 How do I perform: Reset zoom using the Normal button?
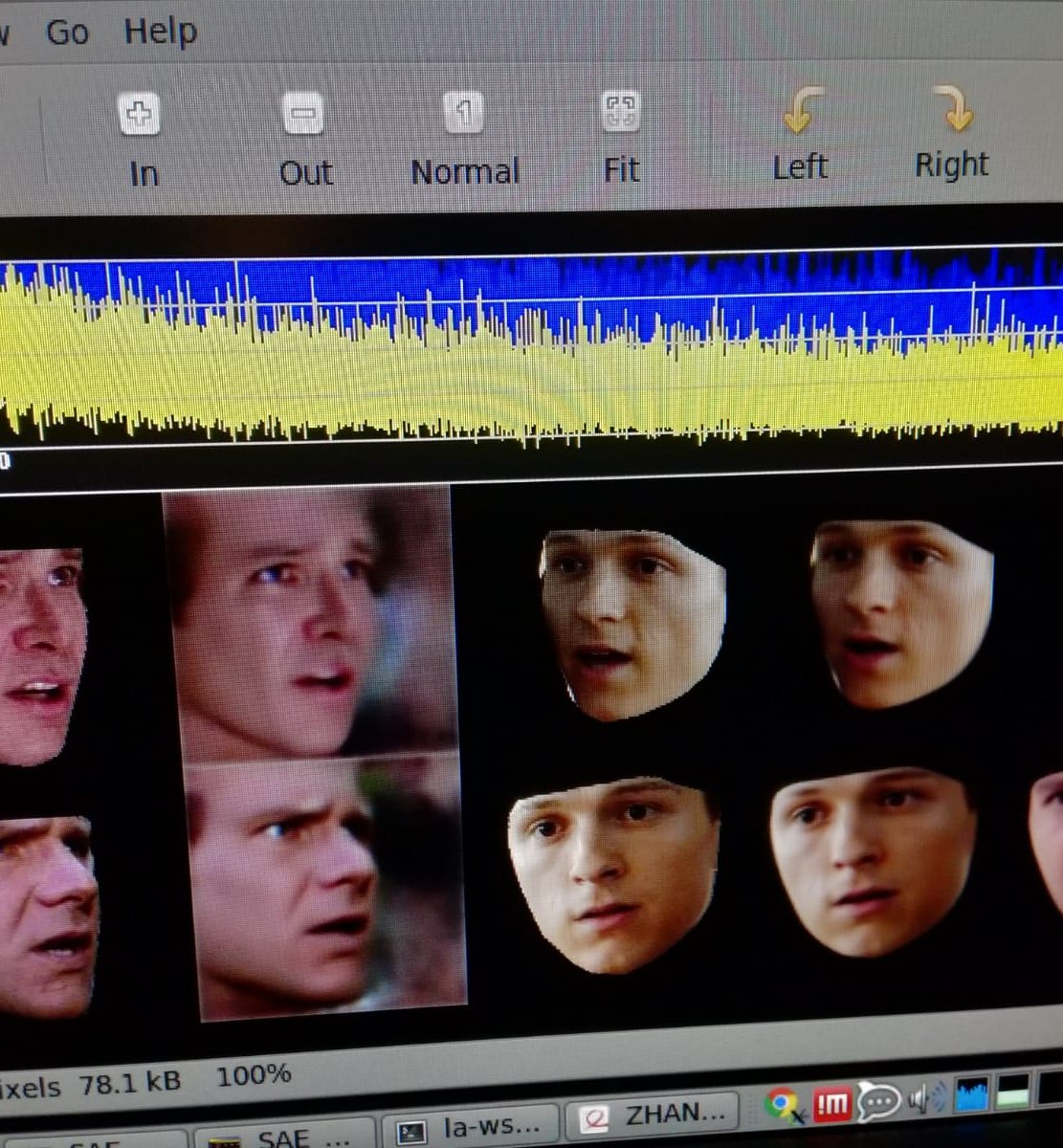pyautogui.click(x=464, y=140)
